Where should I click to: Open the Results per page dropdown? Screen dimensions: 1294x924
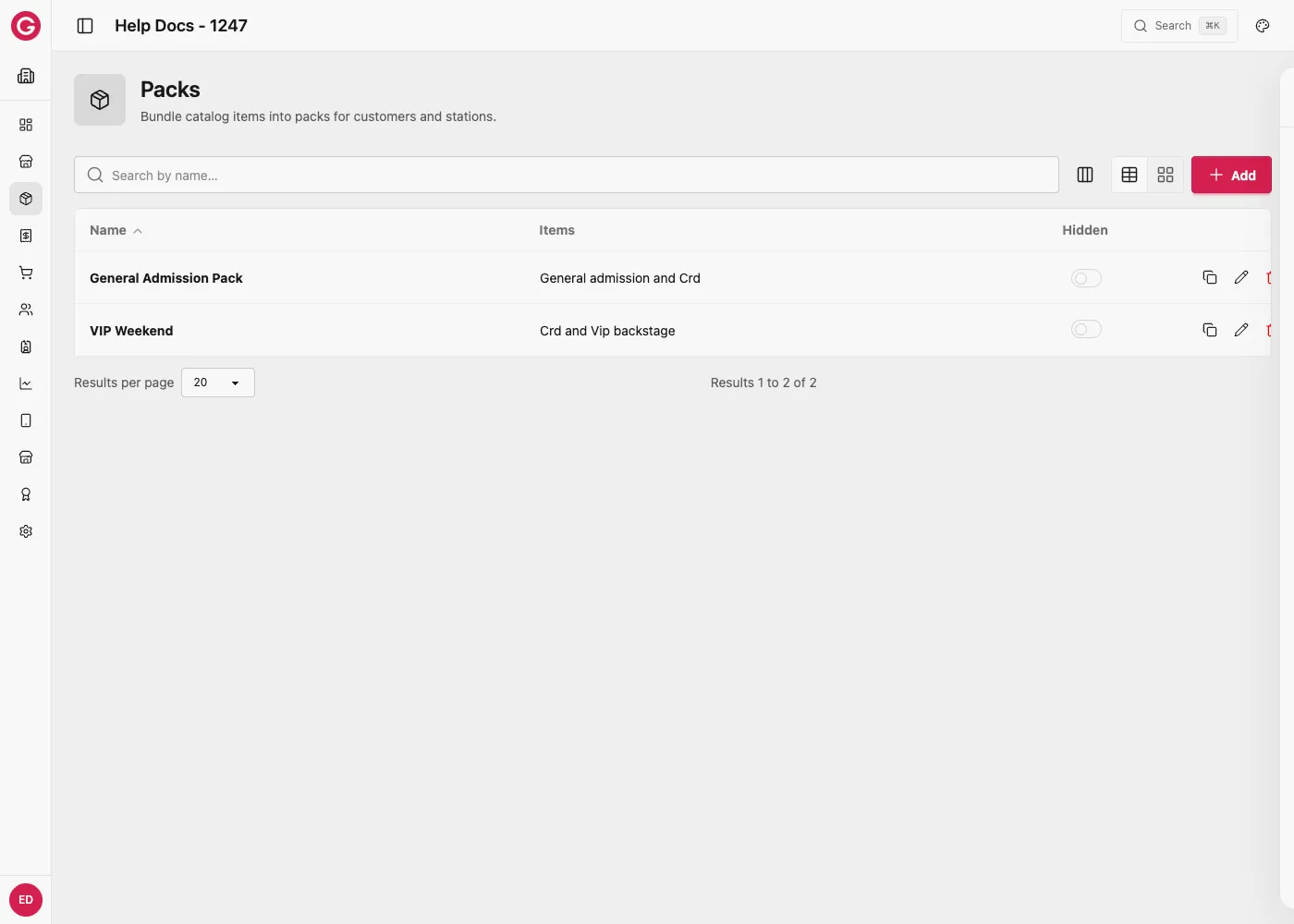(x=218, y=383)
